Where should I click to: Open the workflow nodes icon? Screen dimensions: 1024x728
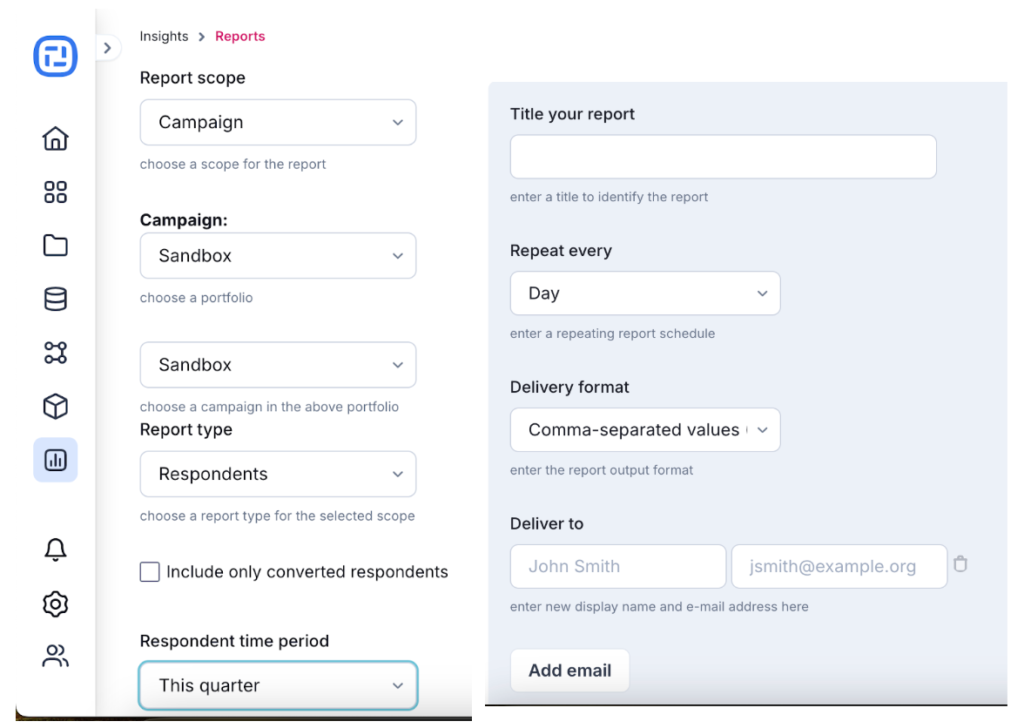pyautogui.click(x=56, y=353)
